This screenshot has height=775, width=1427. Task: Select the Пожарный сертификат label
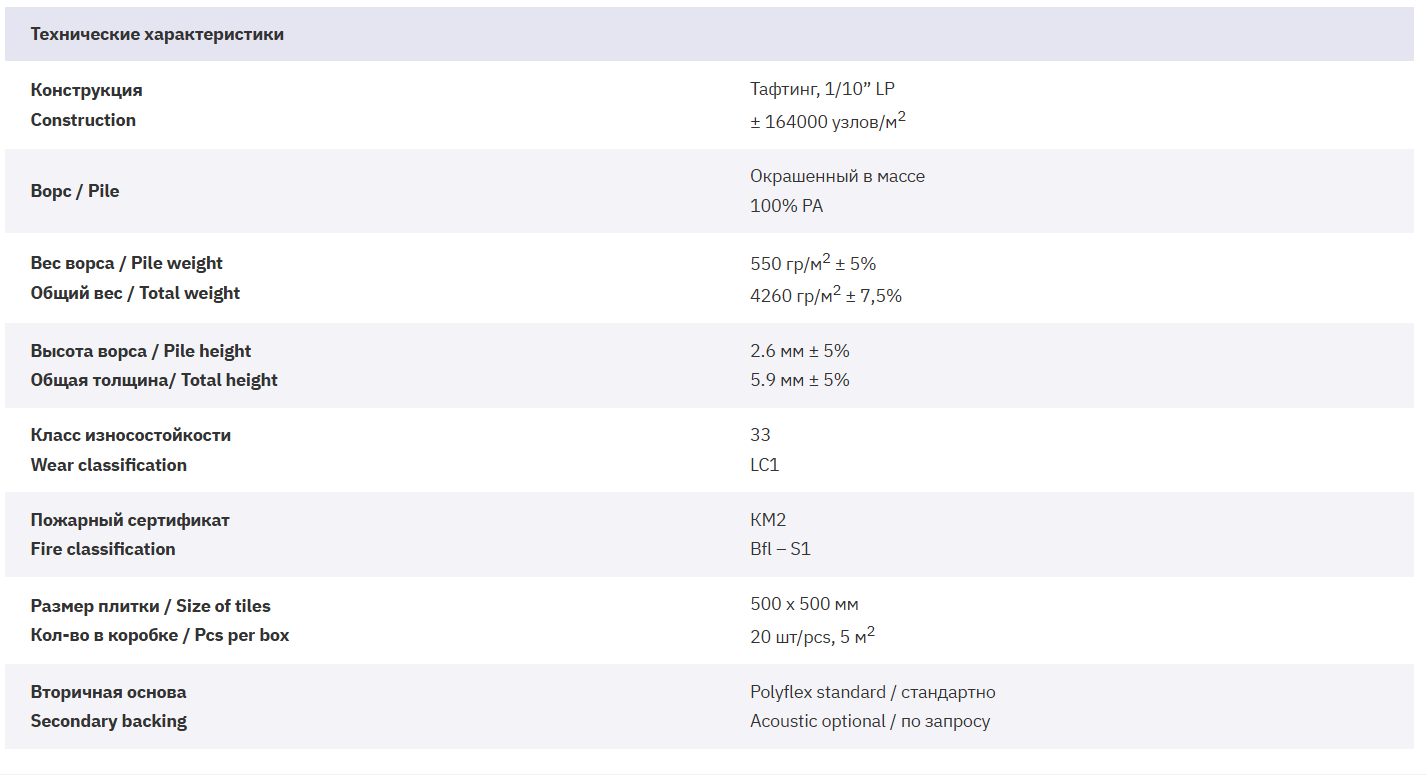click(130, 520)
